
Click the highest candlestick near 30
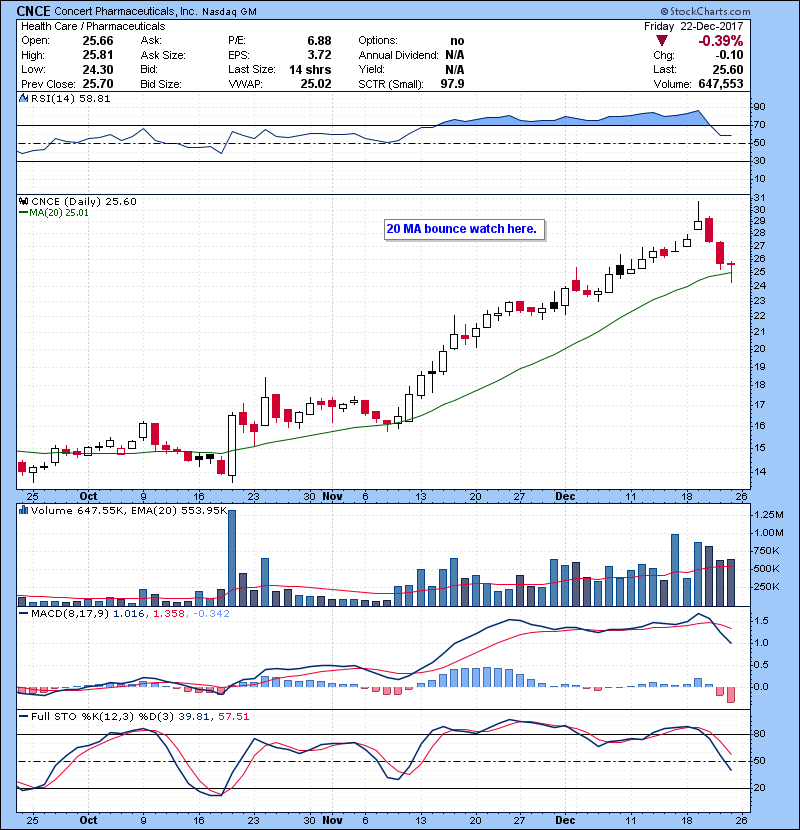coord(698,216)
